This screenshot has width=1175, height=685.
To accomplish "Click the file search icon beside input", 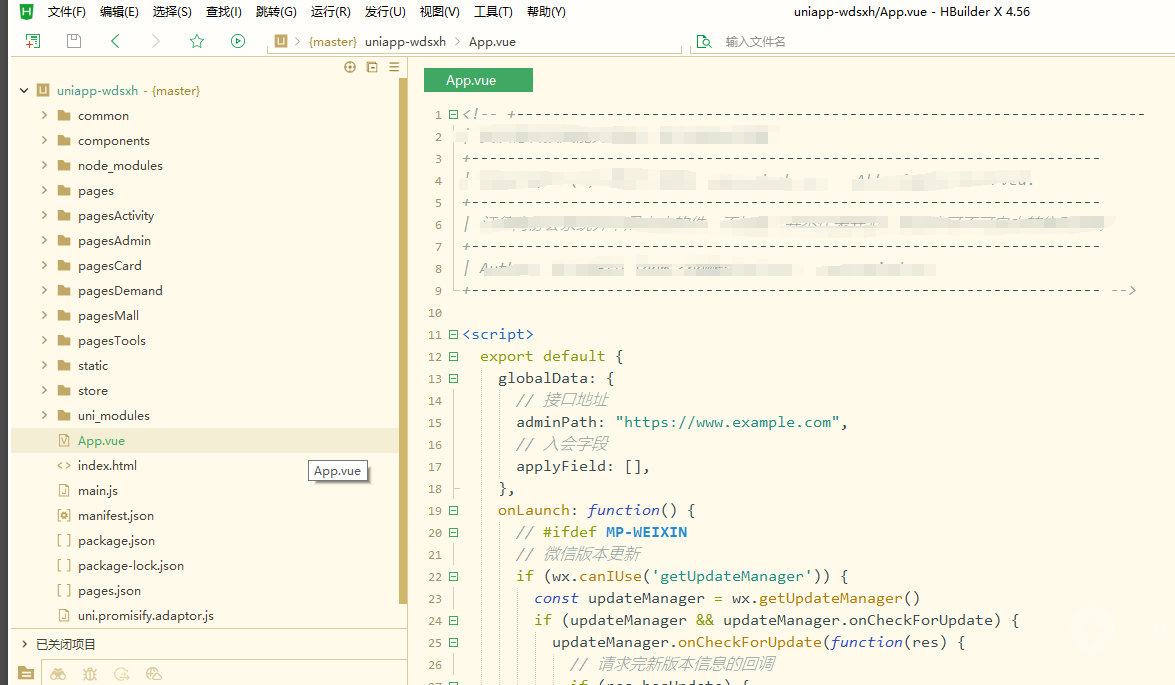I will tap(704, 41).
